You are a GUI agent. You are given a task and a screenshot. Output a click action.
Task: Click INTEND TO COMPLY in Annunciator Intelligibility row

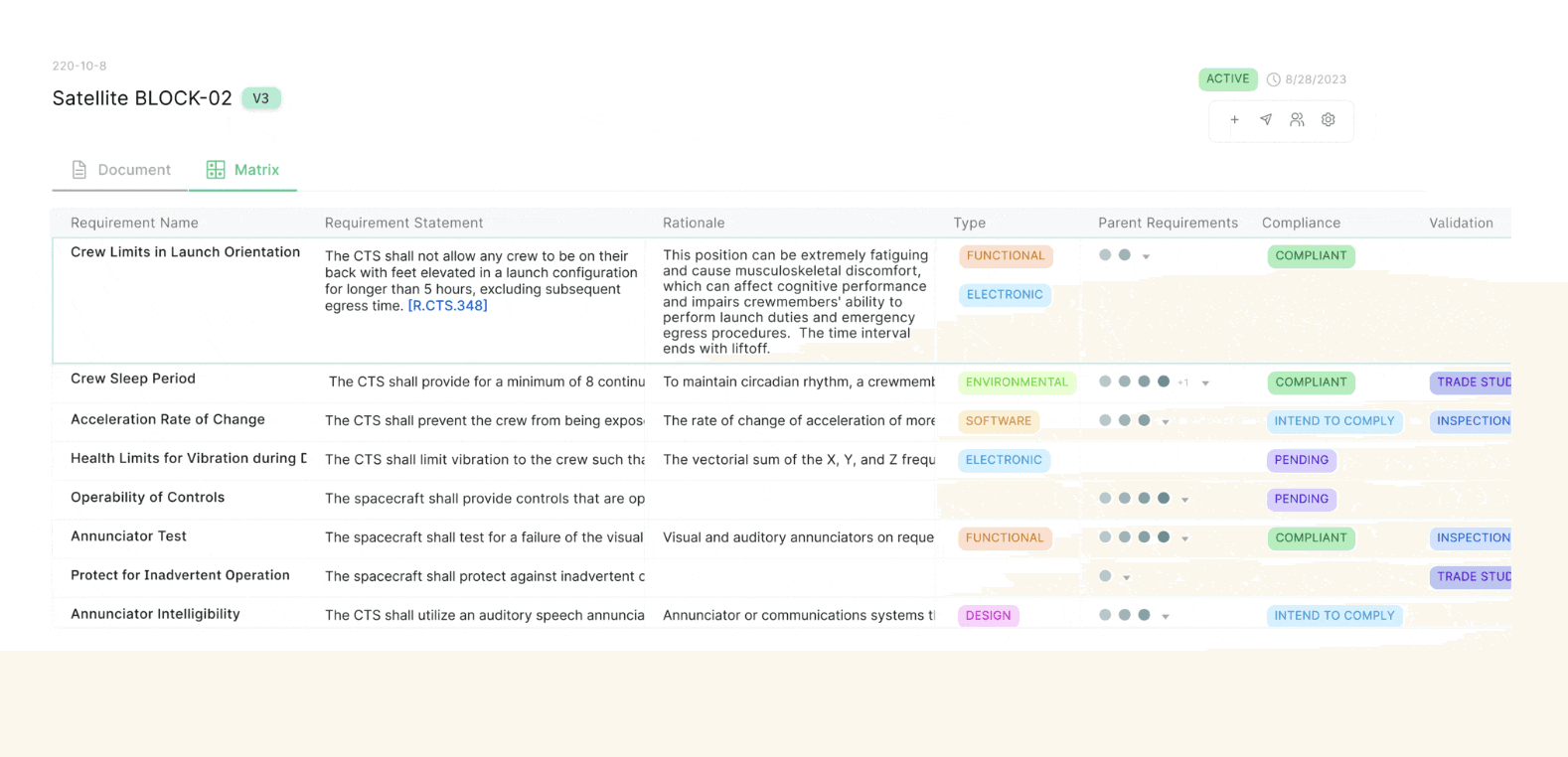click(x=1334, y=615)
